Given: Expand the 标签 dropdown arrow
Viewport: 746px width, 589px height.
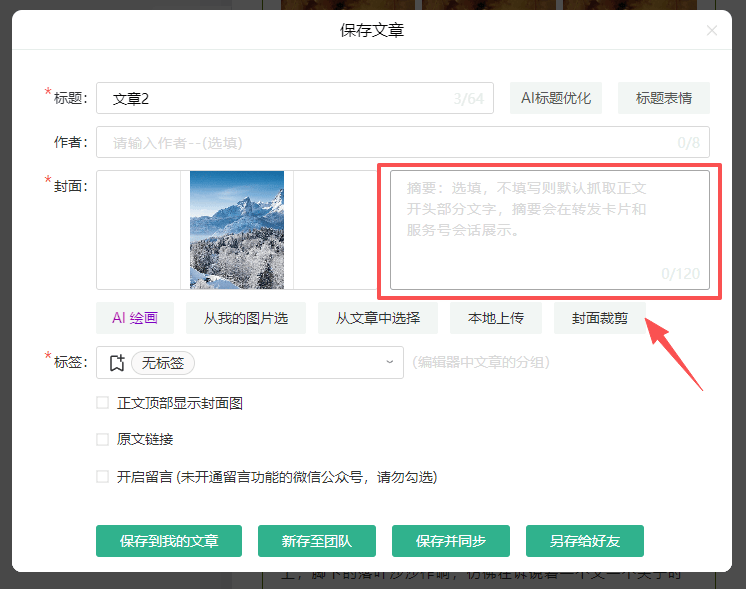Looking at the screenshot, I should (390, 363).
